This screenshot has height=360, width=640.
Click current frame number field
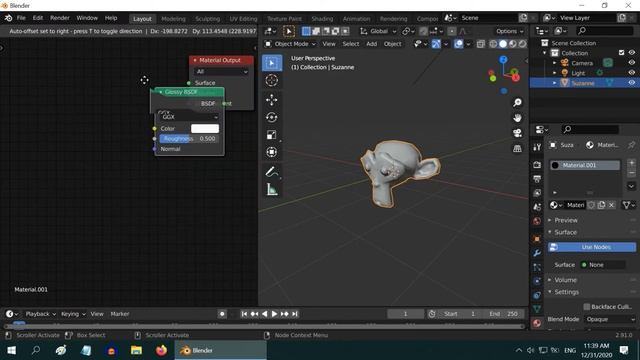click(x=405, y=314)
